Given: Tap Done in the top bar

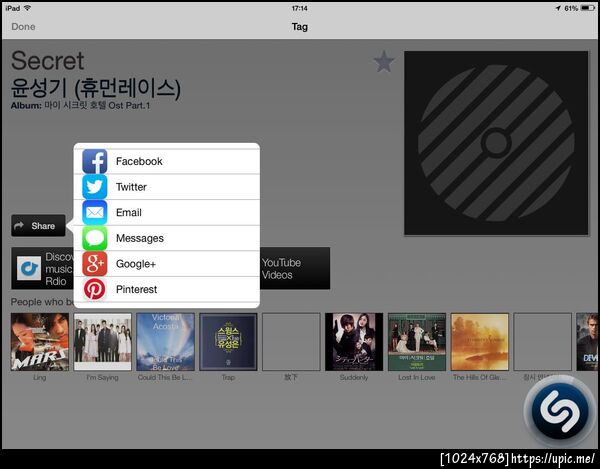Looking at the screenshot, I should (x=23, y=27).
